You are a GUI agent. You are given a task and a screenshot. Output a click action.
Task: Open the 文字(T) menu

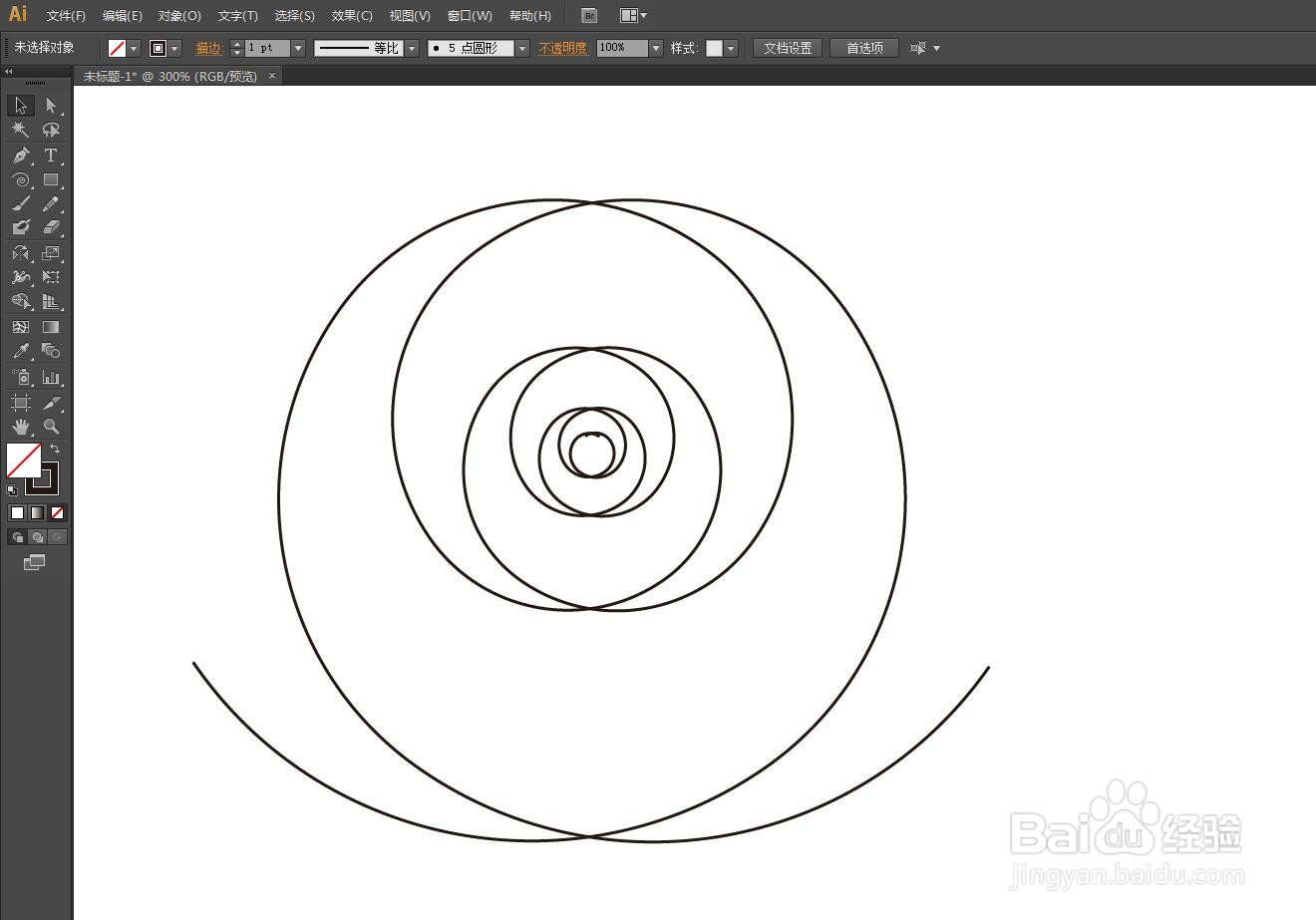237,16
